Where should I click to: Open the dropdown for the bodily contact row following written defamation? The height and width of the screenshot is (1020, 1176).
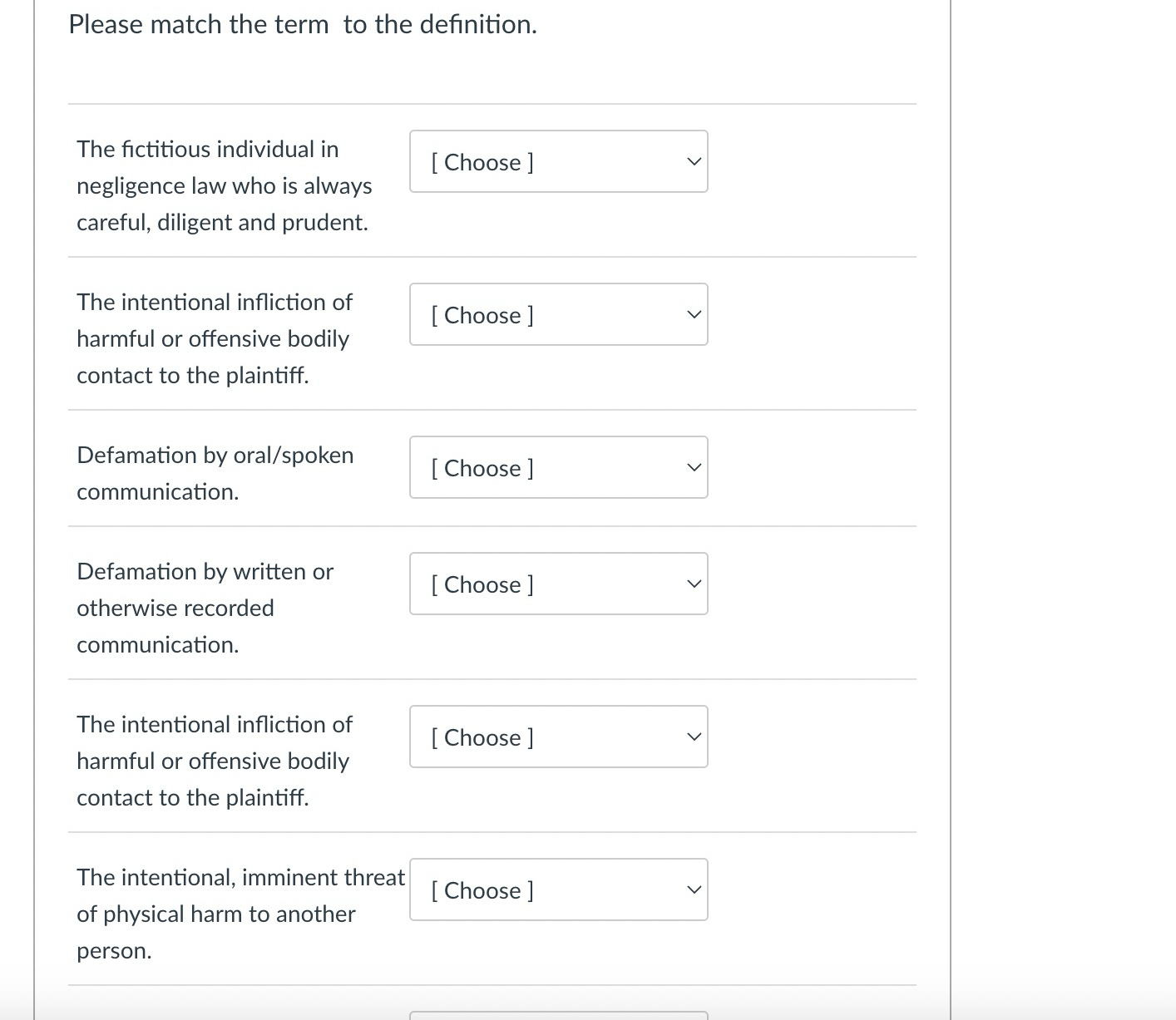(558, 737)
